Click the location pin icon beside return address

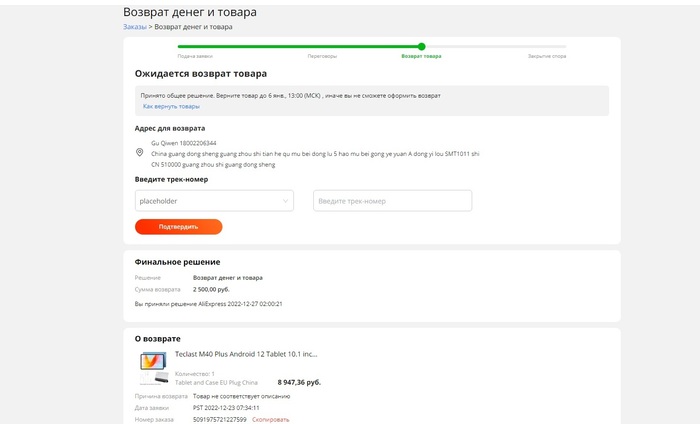[139, 153]
